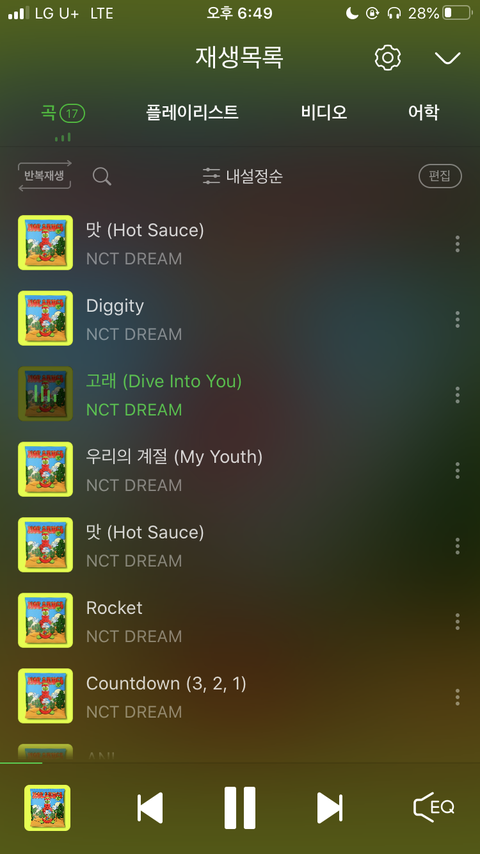Open more options for 고래 (Dive Into You)
Screen dimensions: 480x854
(x=457, y=395)
